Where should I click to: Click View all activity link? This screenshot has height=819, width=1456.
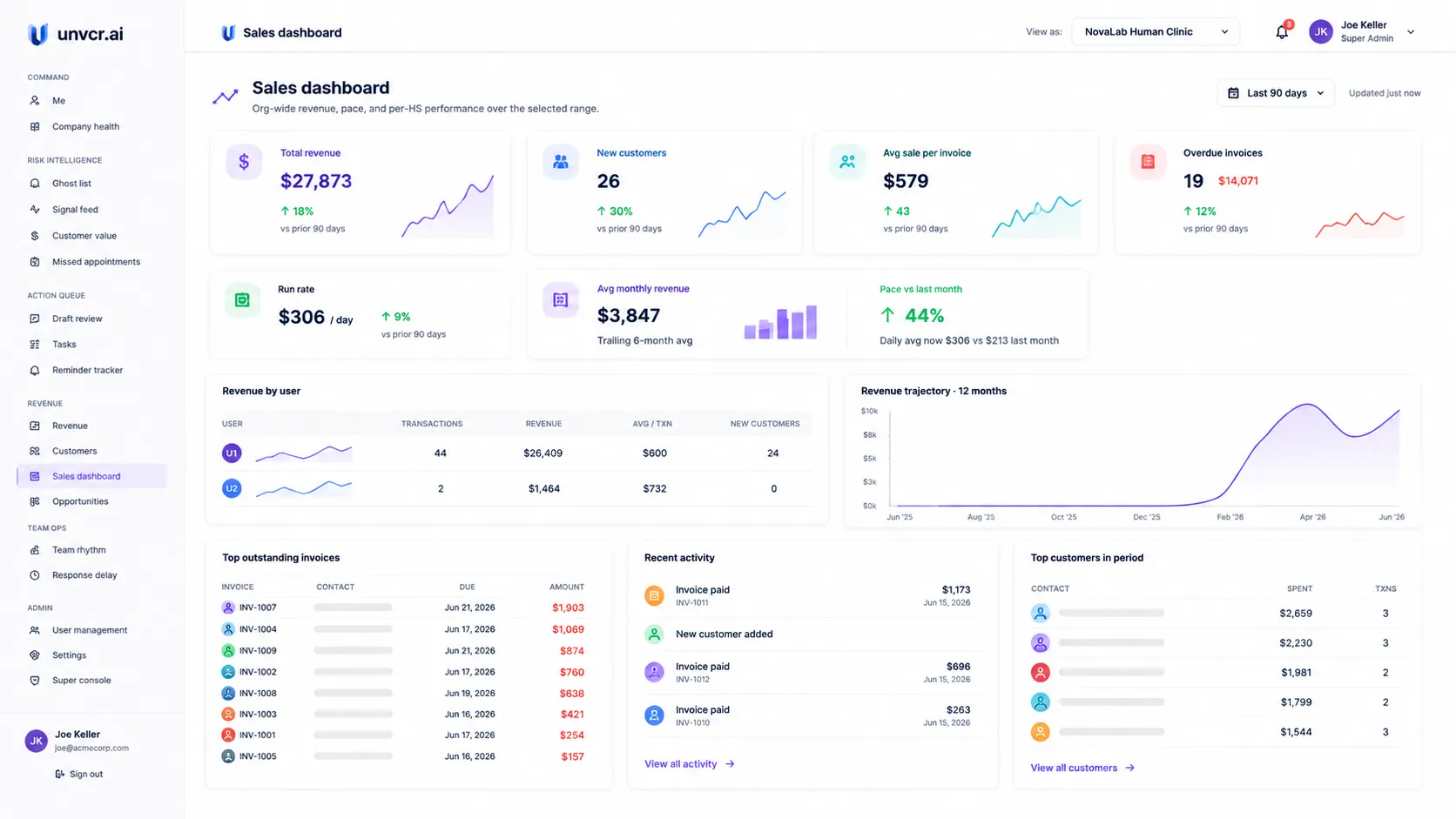tap(690, 764)
